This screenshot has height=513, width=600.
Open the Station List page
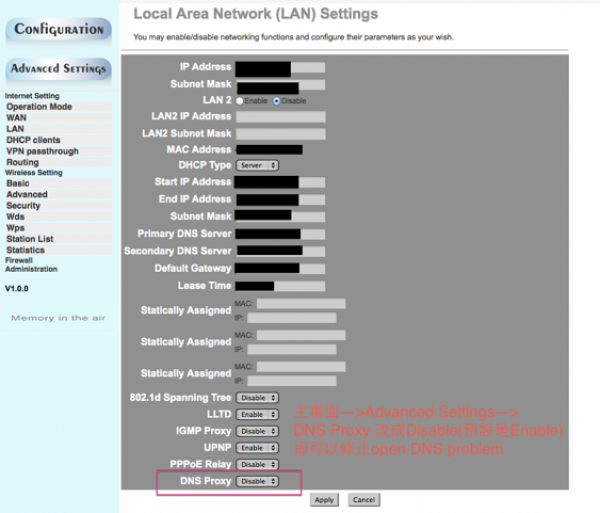tap(30, 239)
